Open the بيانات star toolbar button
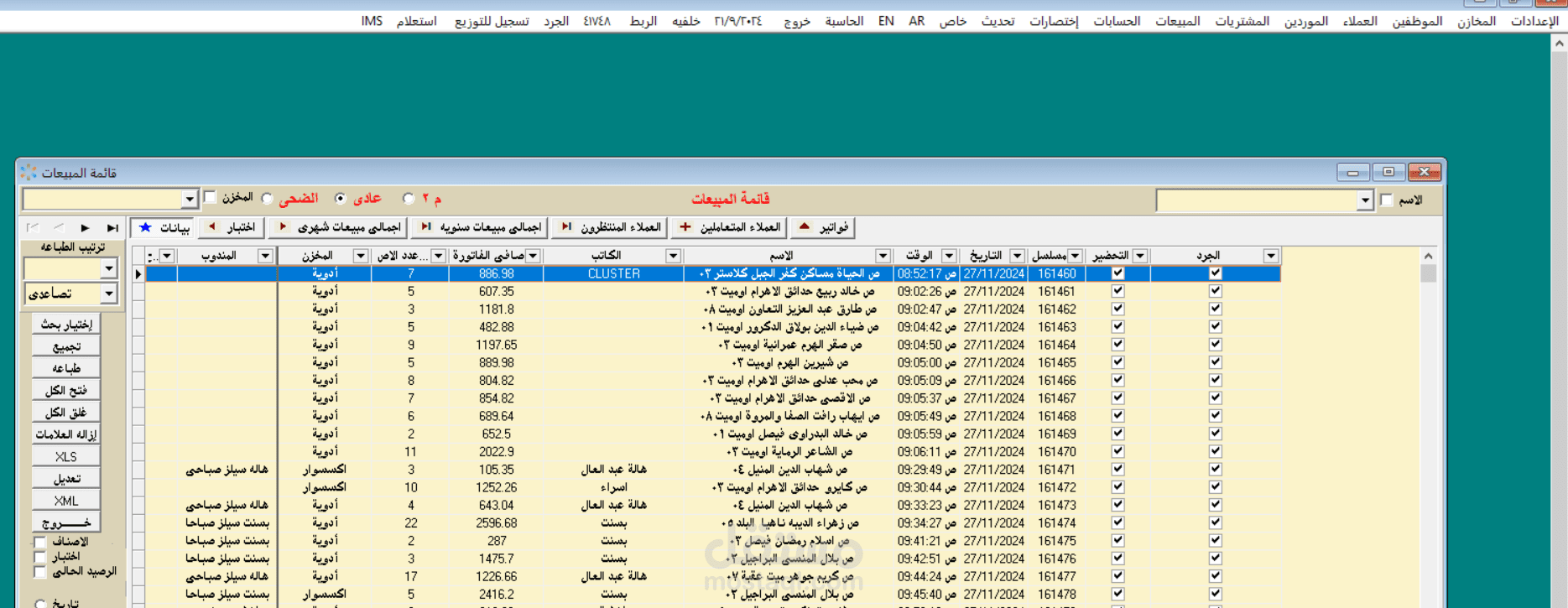 (x=164, y=227)
